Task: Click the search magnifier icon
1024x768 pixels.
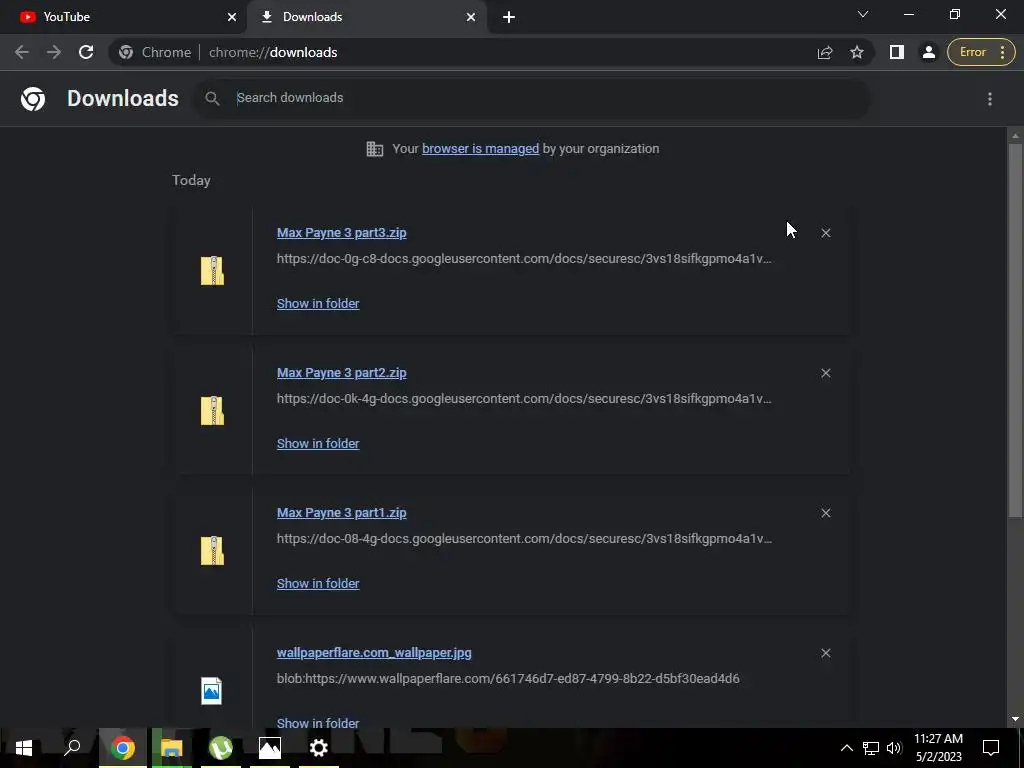Action: tap(212, 99)
